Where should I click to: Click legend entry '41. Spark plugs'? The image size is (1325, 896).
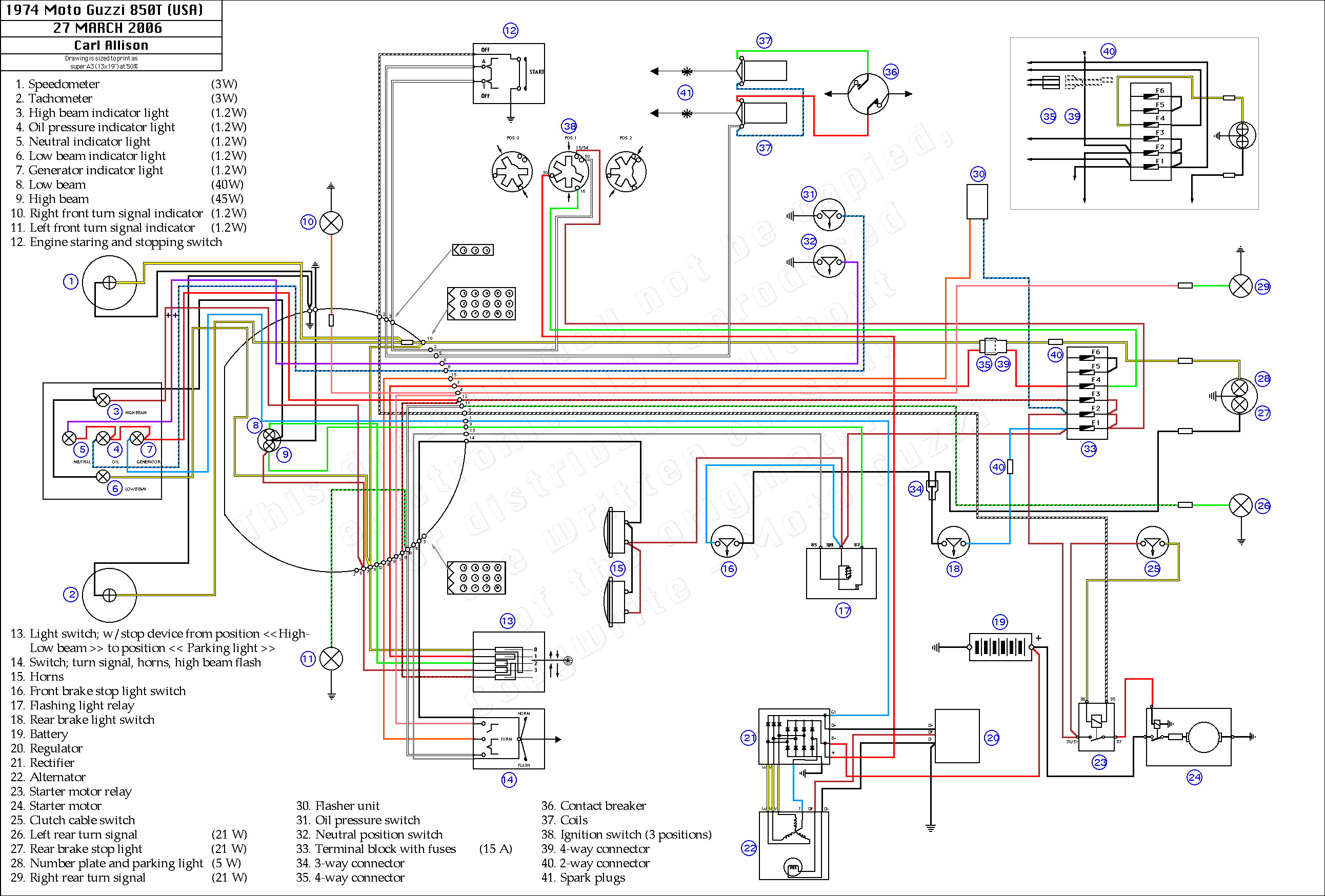[x=583, y=878]
